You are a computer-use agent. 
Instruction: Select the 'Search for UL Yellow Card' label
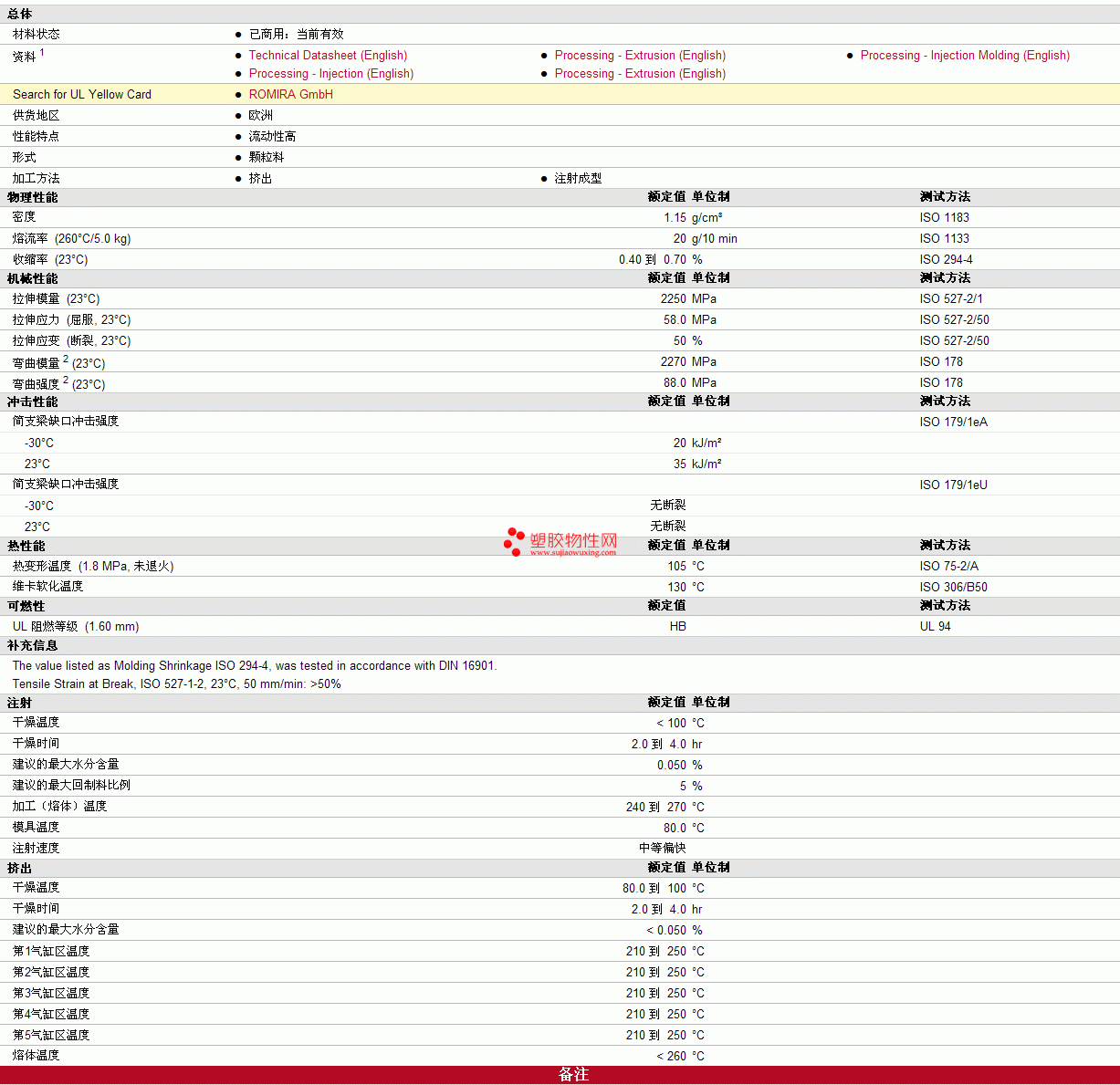[82, 95]
